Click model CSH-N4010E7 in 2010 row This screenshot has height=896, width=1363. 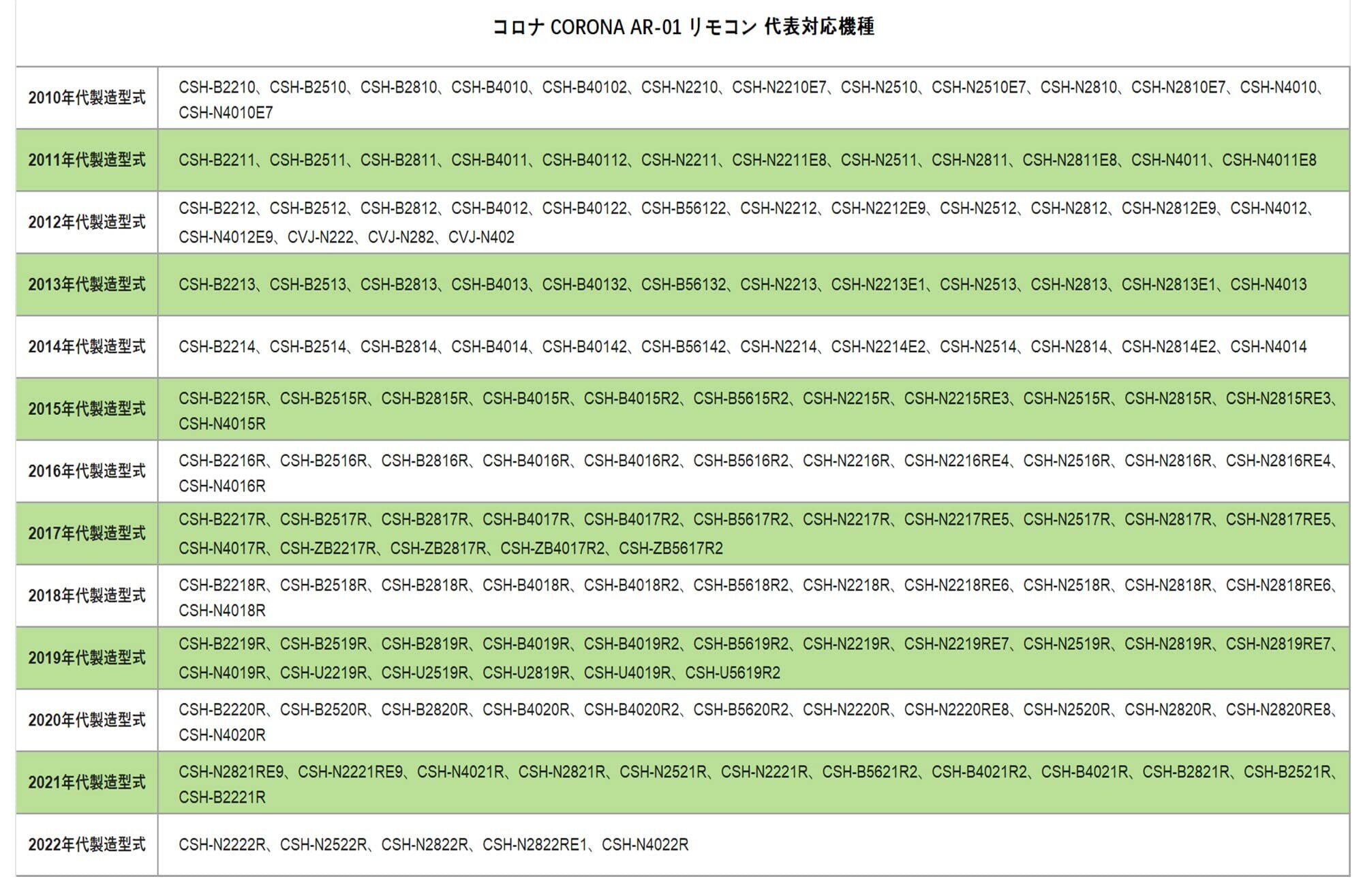coord(226,113)
